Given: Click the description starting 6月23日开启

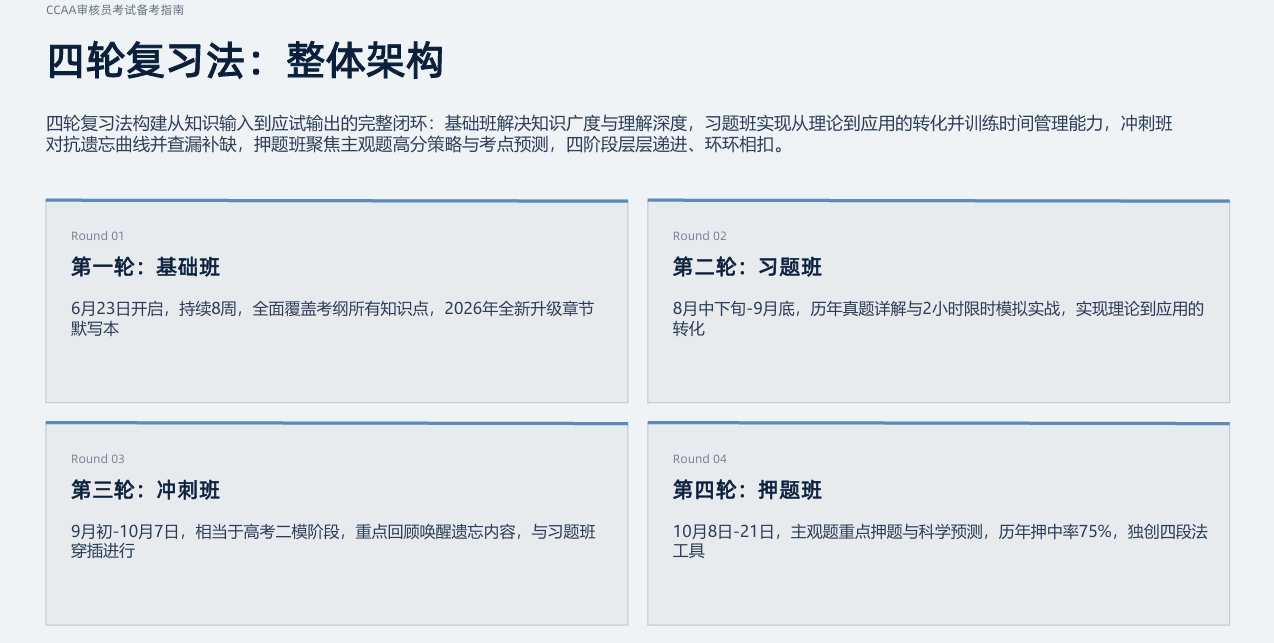Looking at the screenshot, I should tap(333, 318).
